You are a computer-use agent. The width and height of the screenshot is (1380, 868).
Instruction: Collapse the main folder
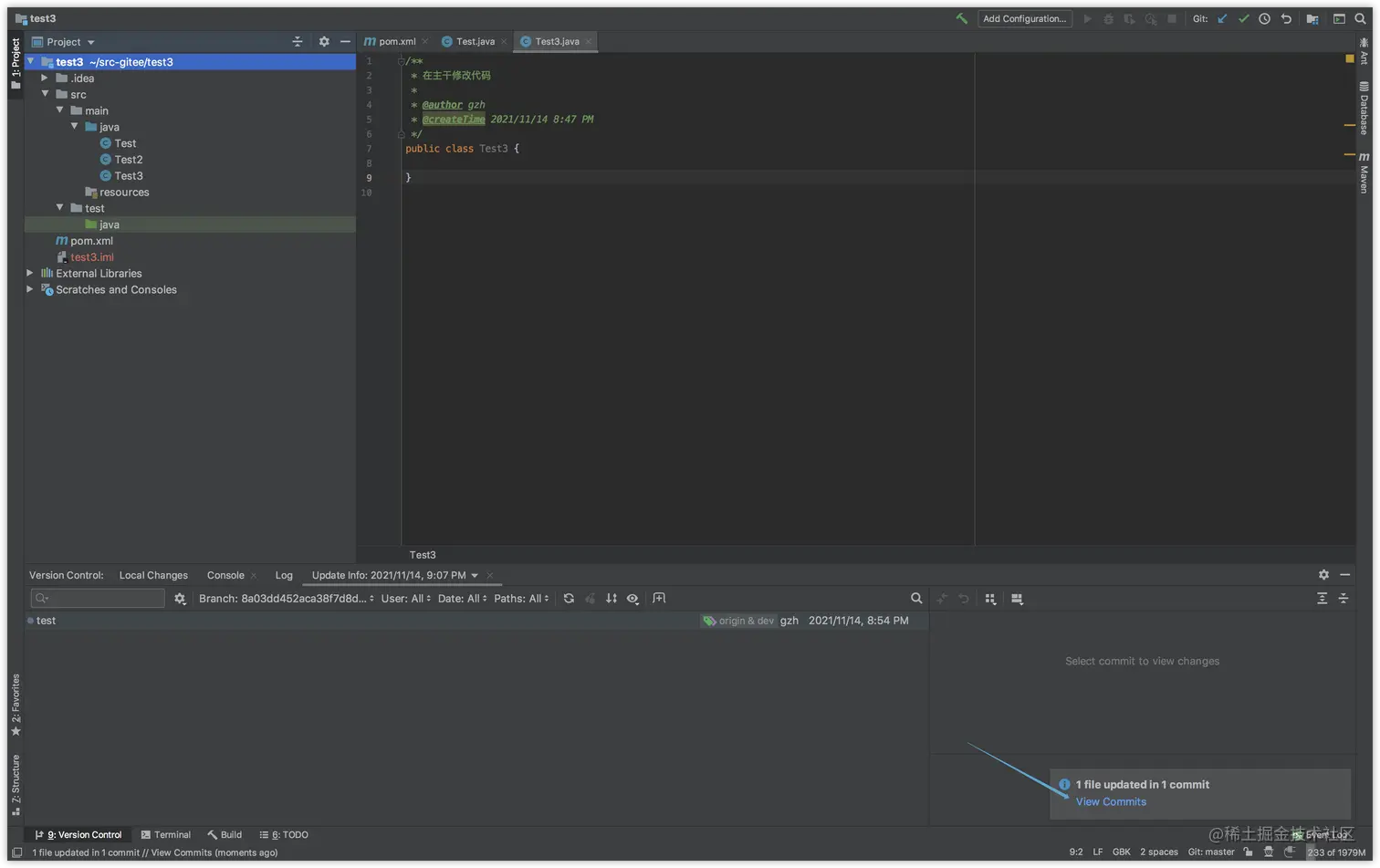point(60,110)
